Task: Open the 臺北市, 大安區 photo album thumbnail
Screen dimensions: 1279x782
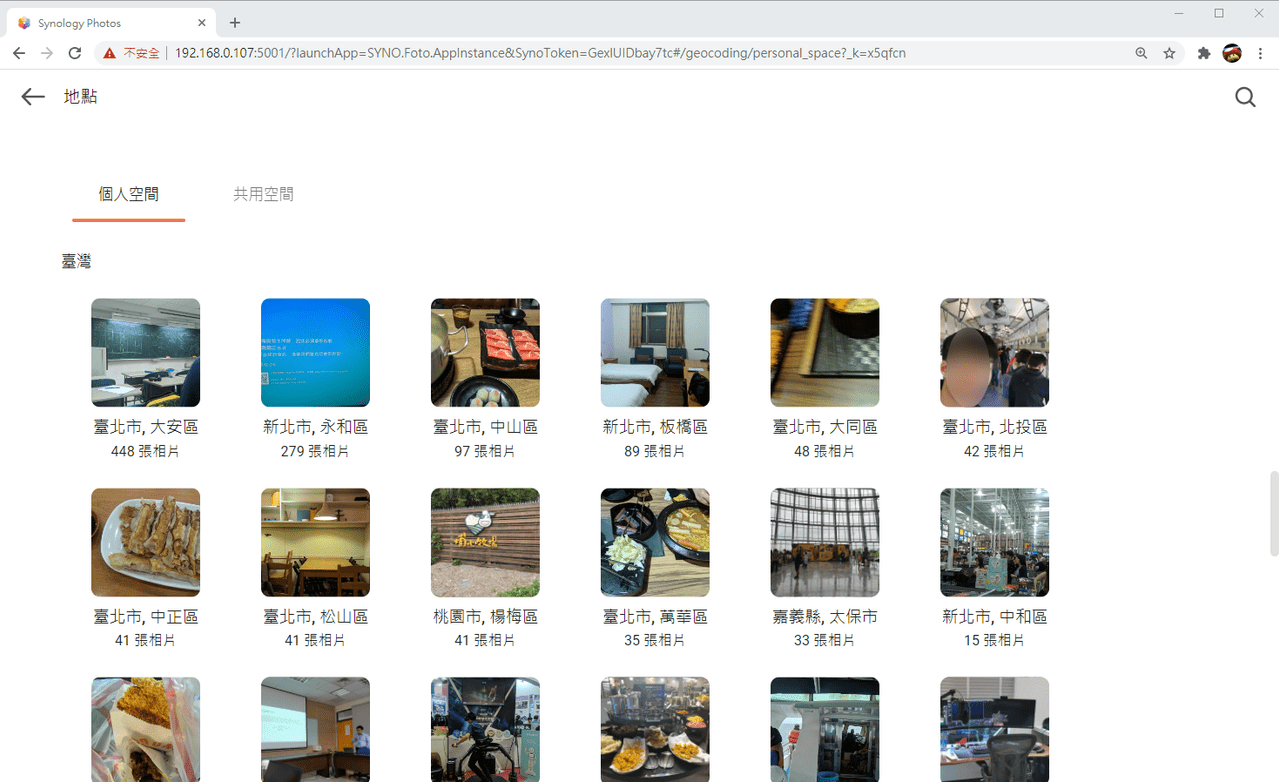Action: click(x=146, y=352)
